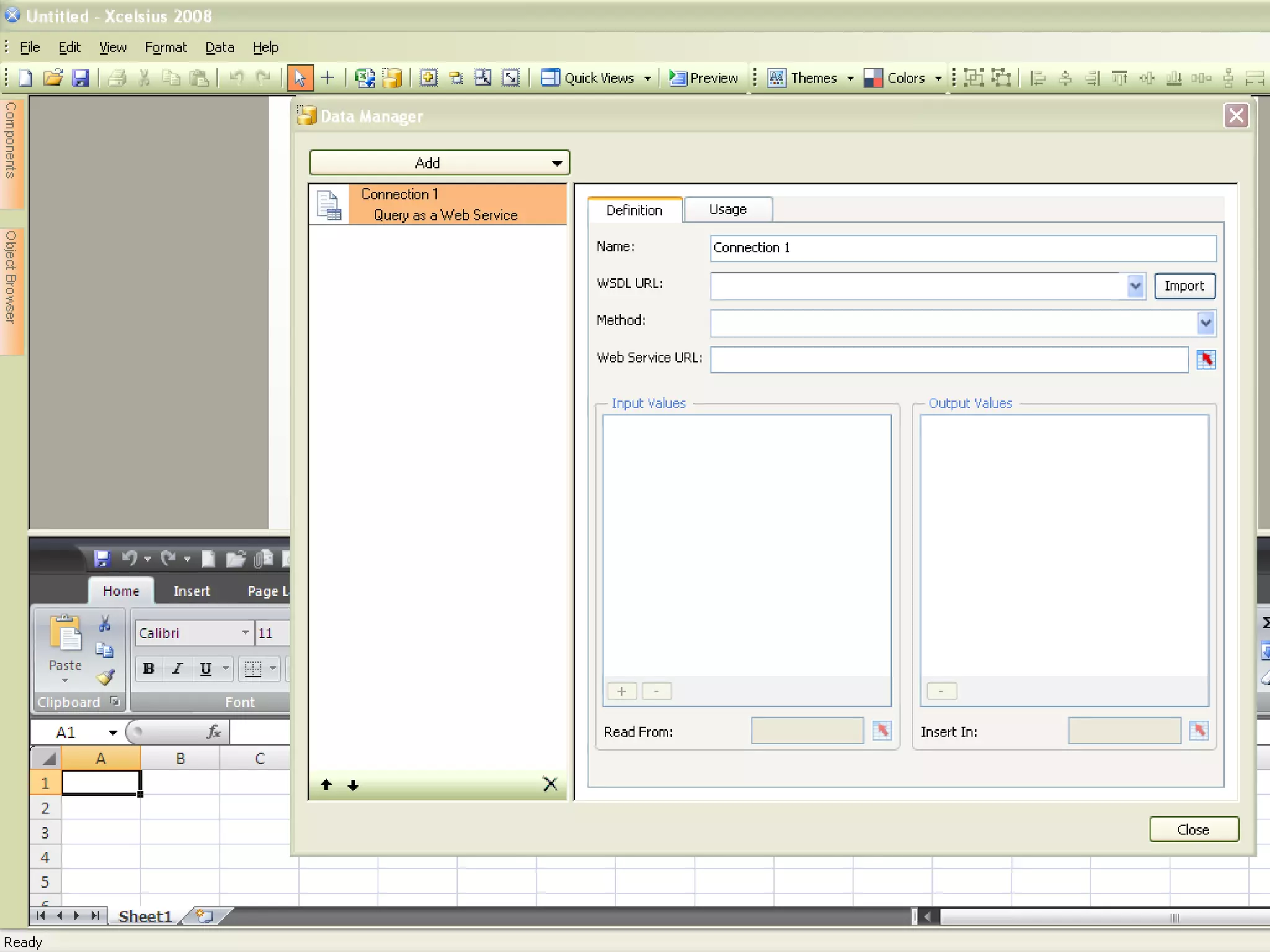Image resolution: width=1270 pixels, height=952 pixels.
Task: Open the Clipboard dialog launcher
Action: pyautogui.click(x=115, y=701)
